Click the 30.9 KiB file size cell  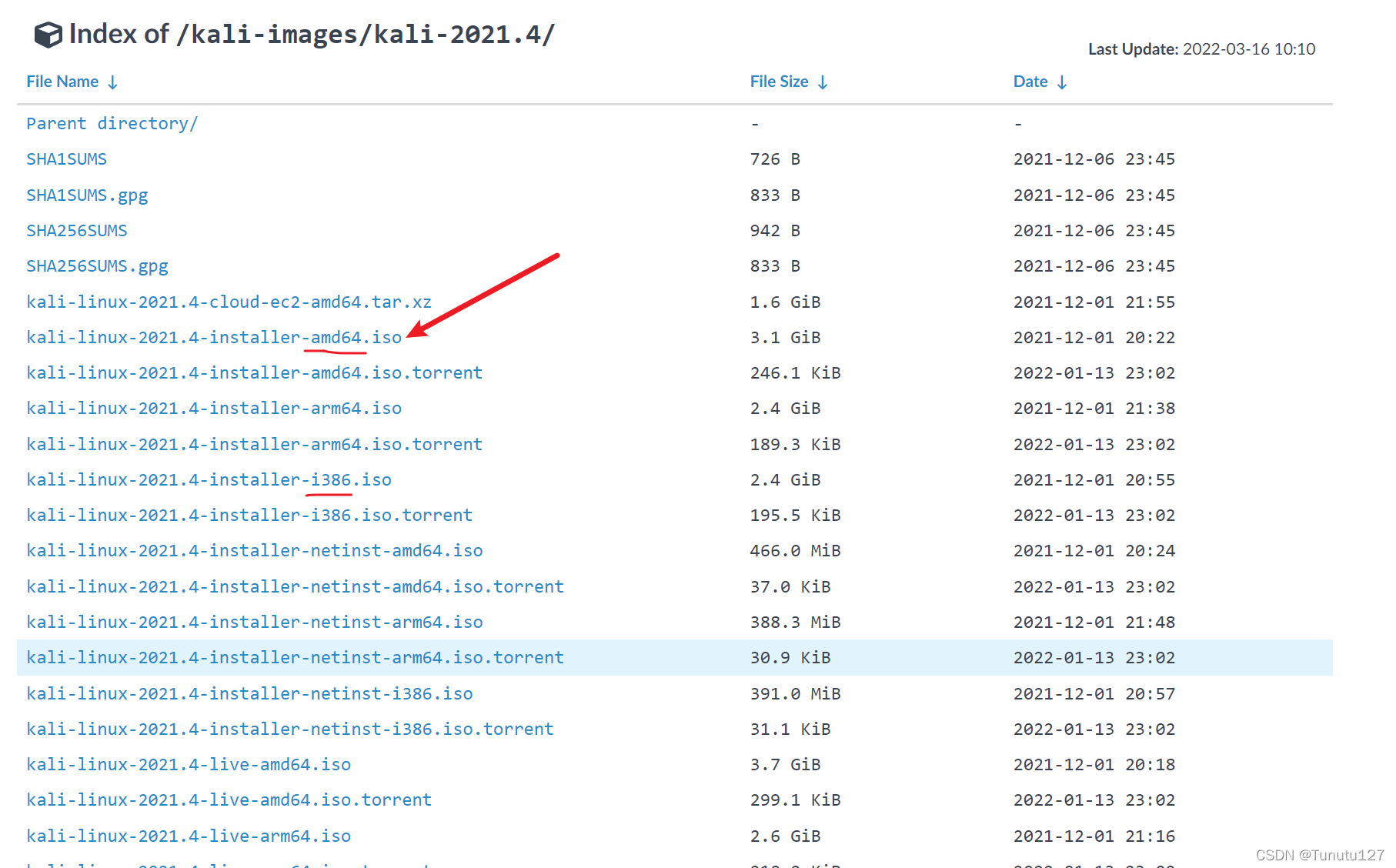[x=790, y=658]
